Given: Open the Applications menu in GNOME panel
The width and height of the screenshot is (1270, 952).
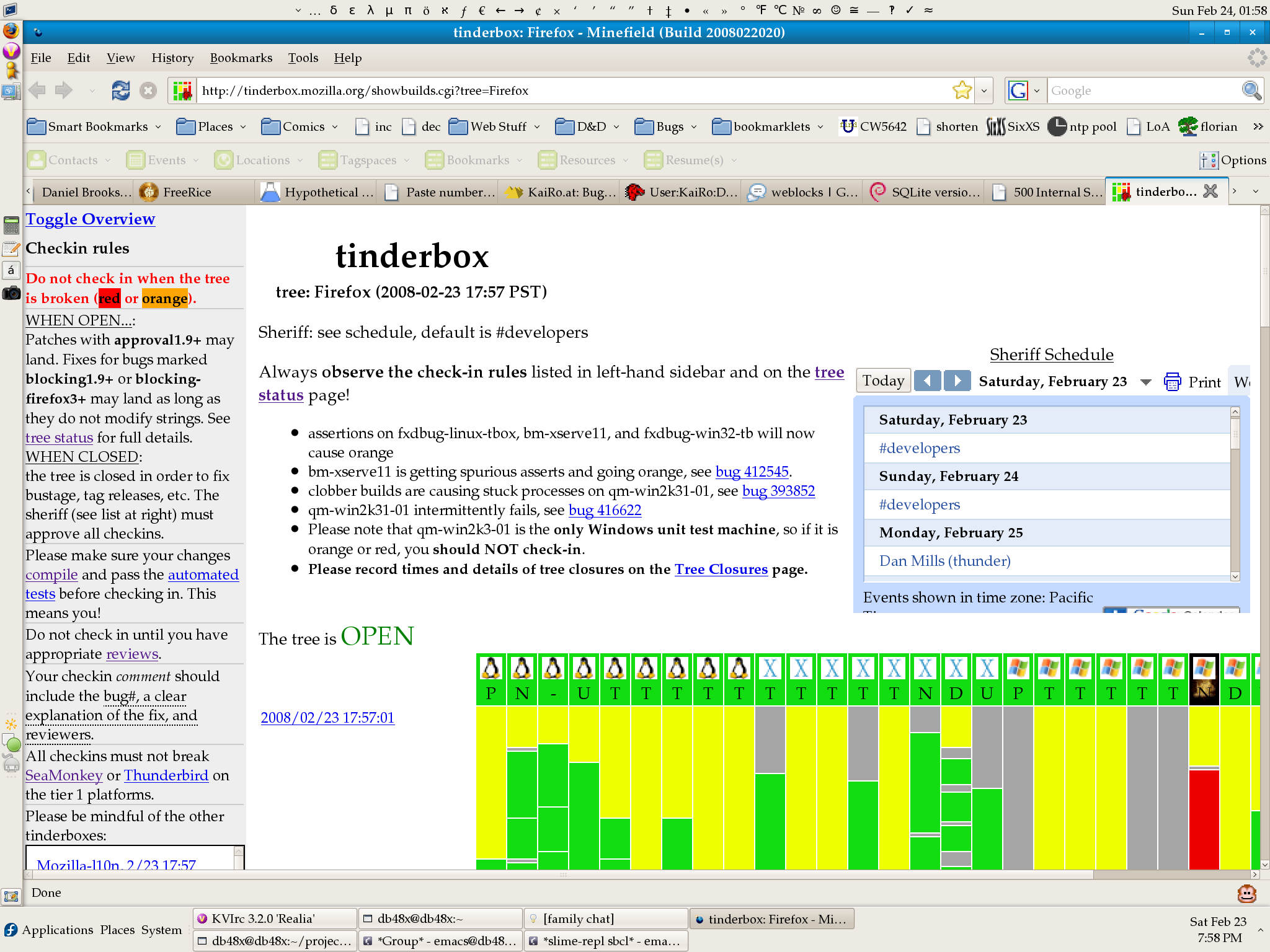Looking at the screenshot, I should tap(49, 930).
